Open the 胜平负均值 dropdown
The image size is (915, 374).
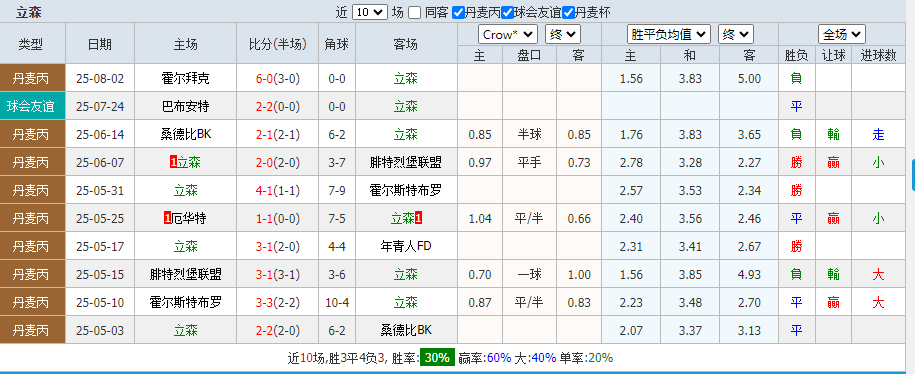(669, 34)
